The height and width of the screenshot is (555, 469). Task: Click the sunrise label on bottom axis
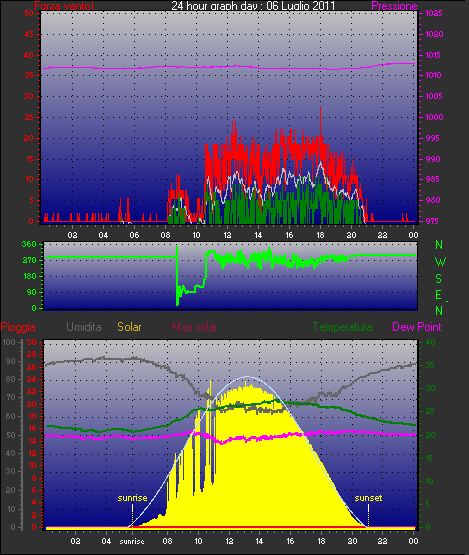click(132, 542)
